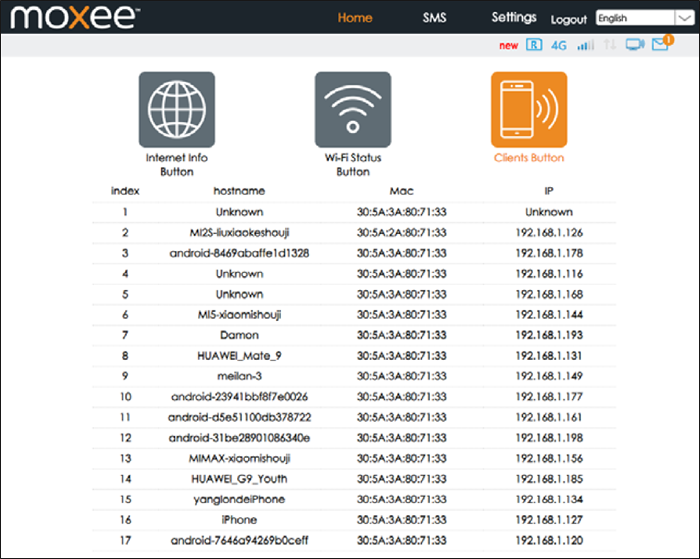Click the IP column header
The image size is (700, 559).
point(549,191)
